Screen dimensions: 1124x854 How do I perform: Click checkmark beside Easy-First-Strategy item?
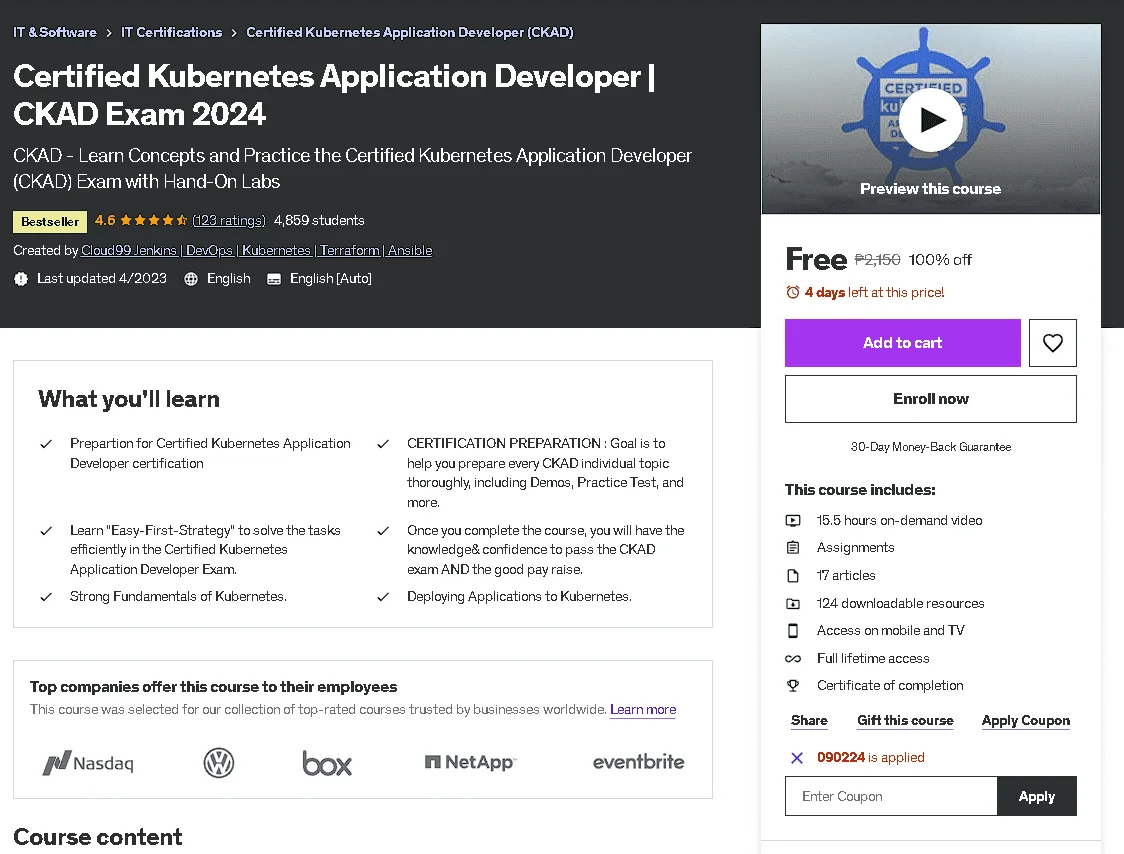(46, 531)
